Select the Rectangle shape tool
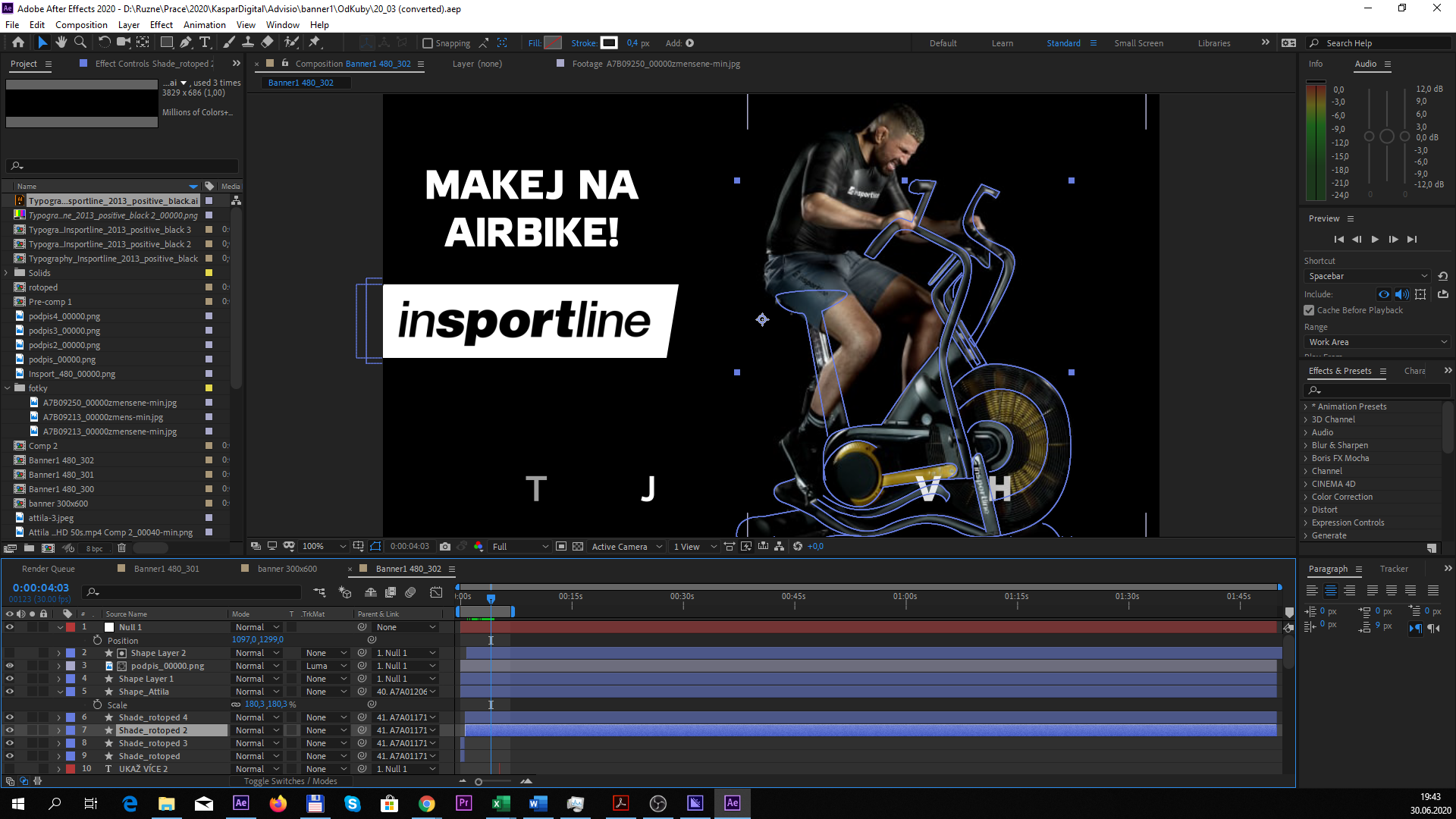 coord(167,42)
